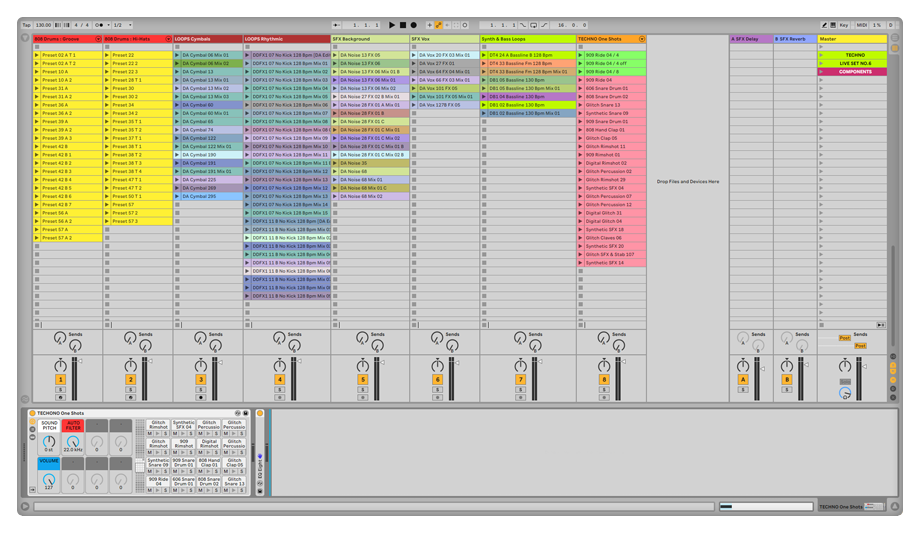Preview the 808 Hand Clap 01 pad

208,471
